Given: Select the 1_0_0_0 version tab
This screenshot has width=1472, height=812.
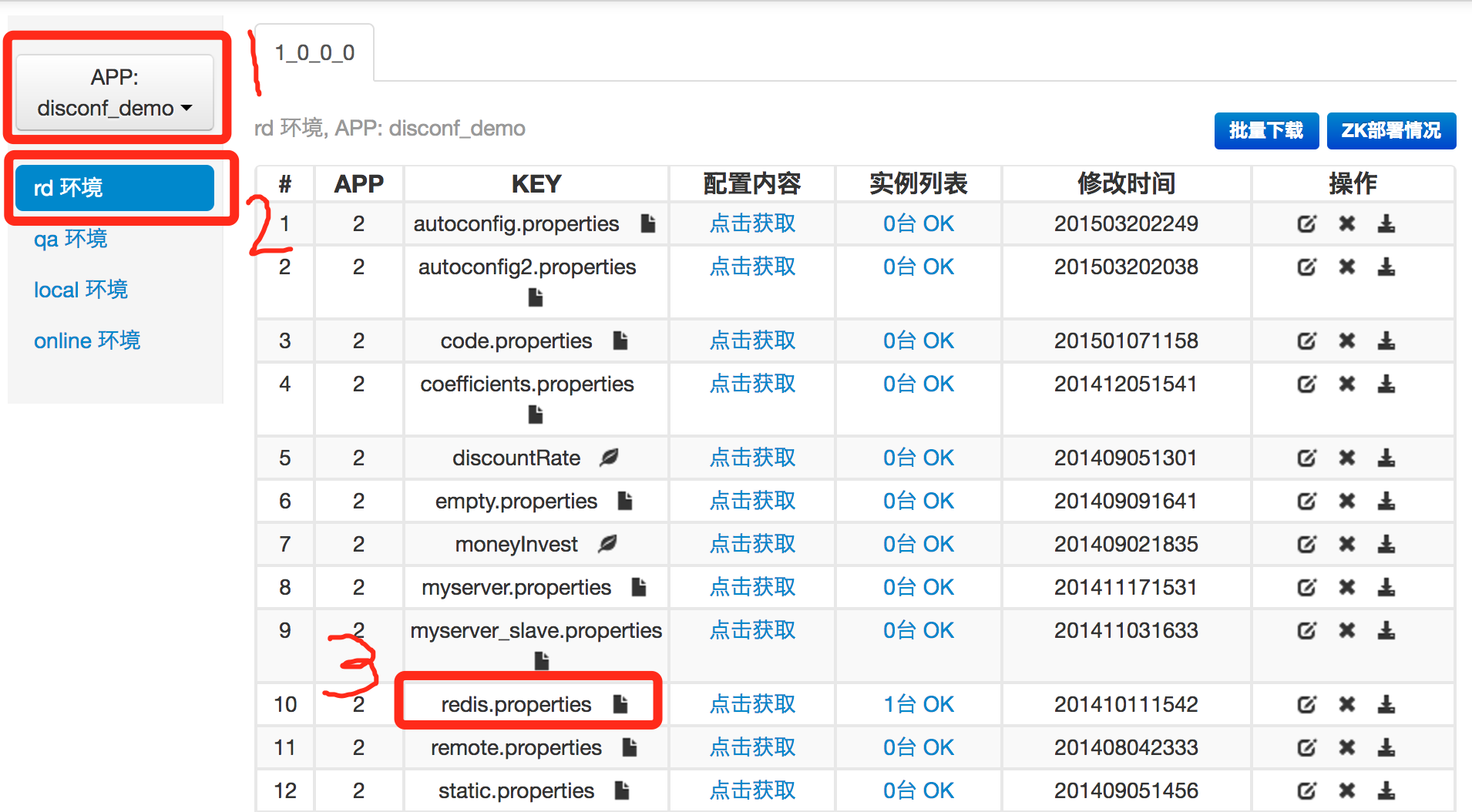Looking at the screenshot, I should point(314,52).
